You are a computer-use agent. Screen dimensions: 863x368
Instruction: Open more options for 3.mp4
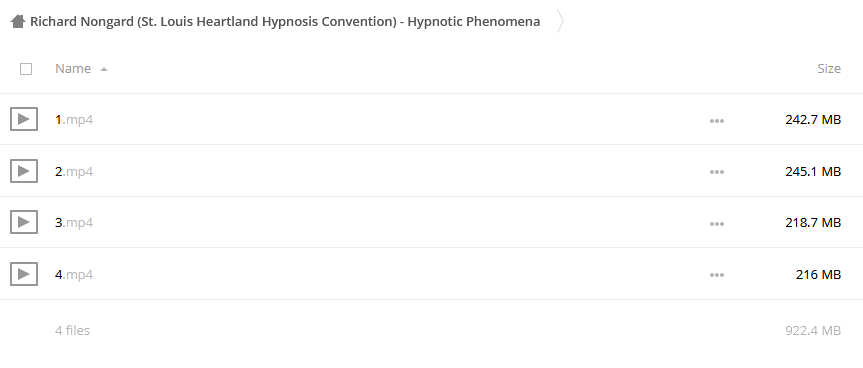(717, 223)
